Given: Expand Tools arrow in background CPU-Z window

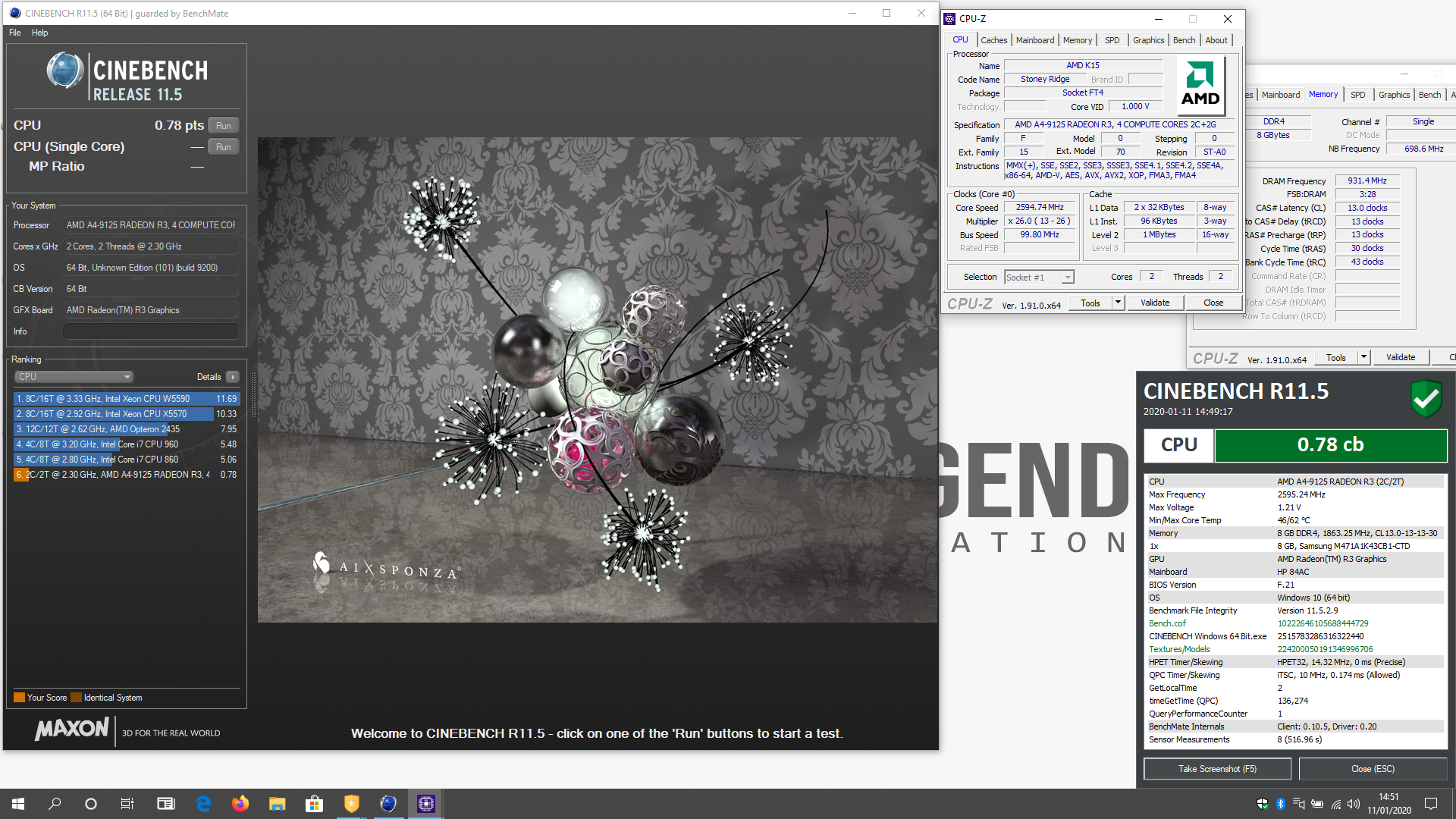Looking at the screenshot, I should [x=1363, y=357].
